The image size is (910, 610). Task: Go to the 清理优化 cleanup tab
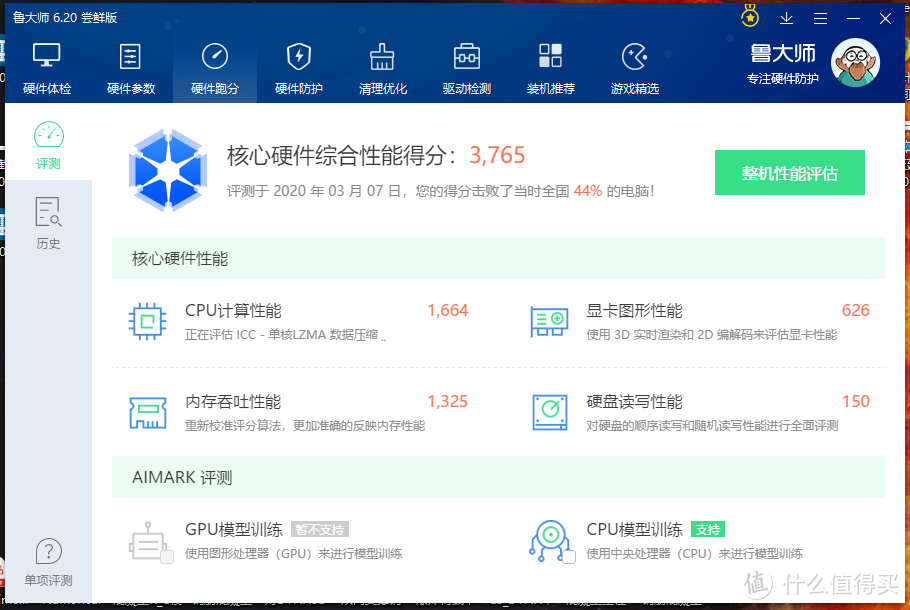[x=382, y=68]
